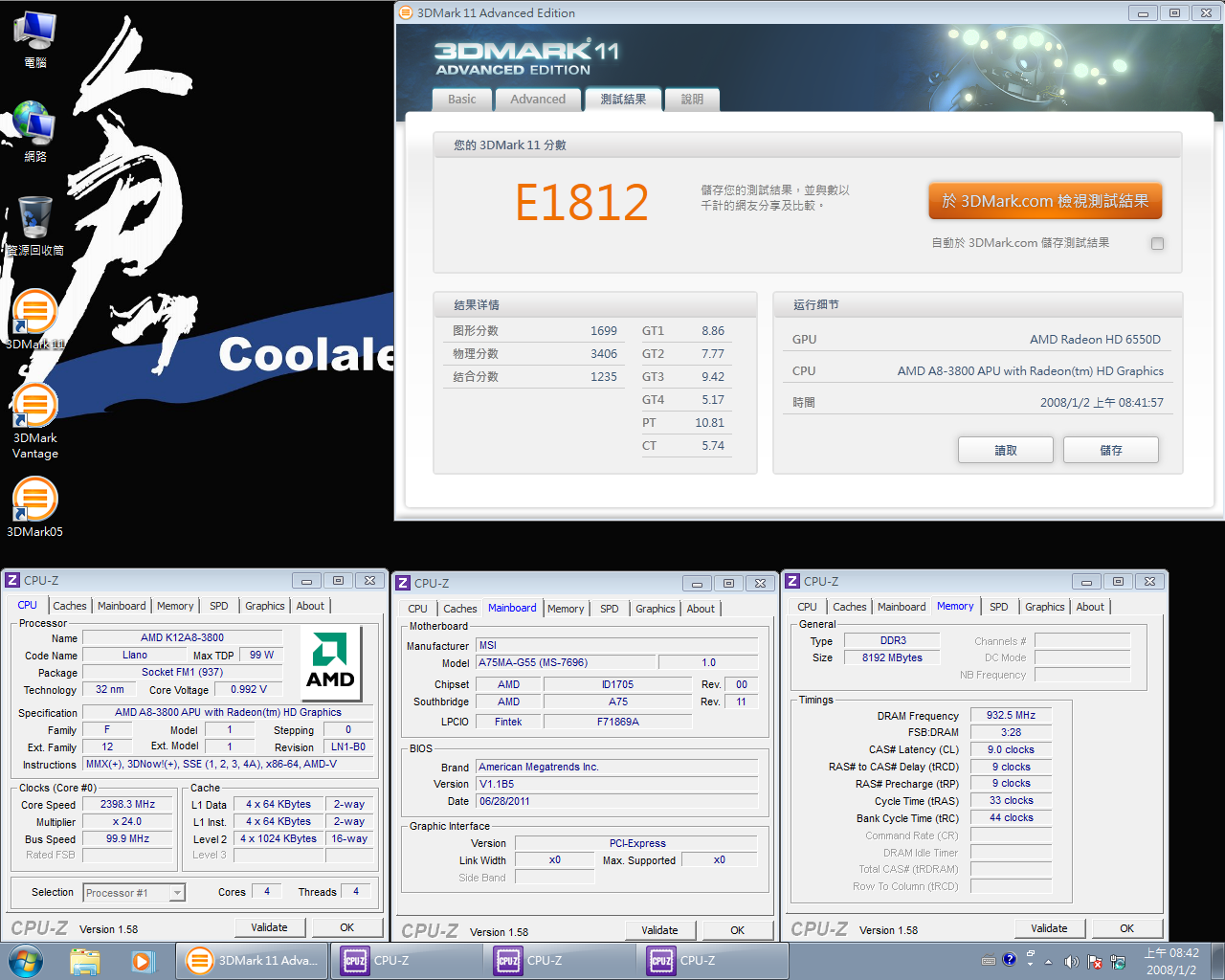Select the first CPU-Z taskbar button
Image resolution: width=1225 pixels, height=980 pixels.
[x=406, y=961]
